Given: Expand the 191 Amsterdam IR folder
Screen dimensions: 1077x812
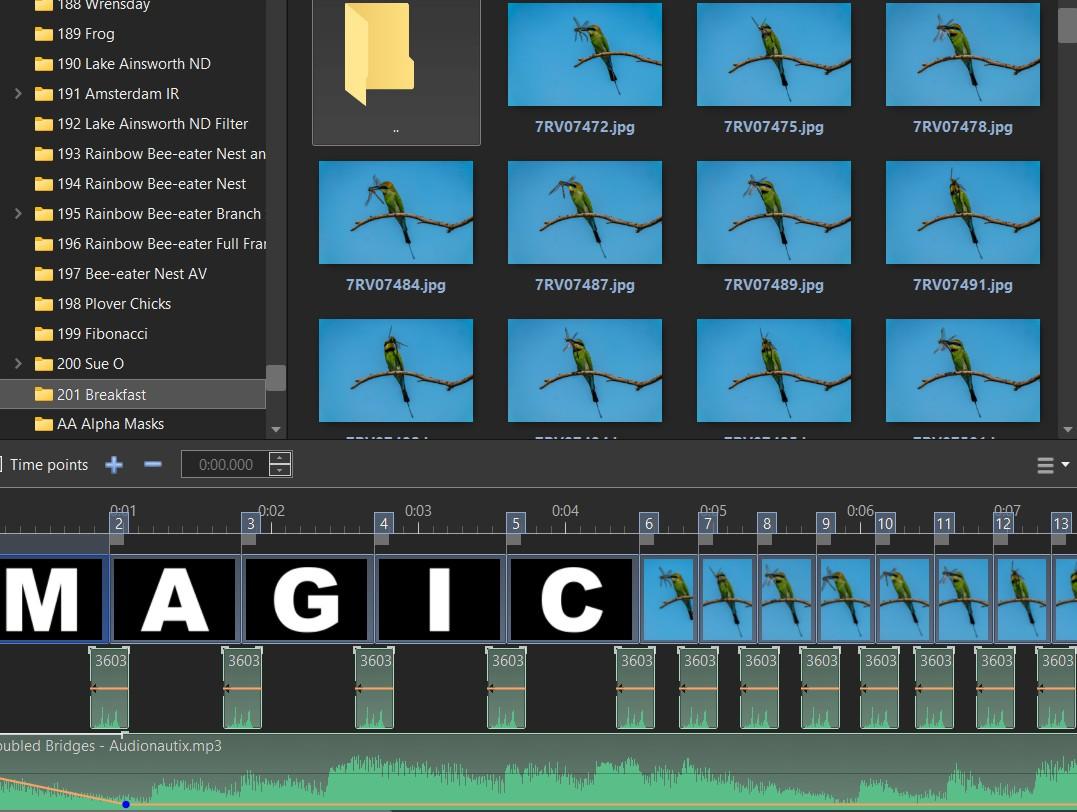Looking at the screenshot, I should click(18, 94).
